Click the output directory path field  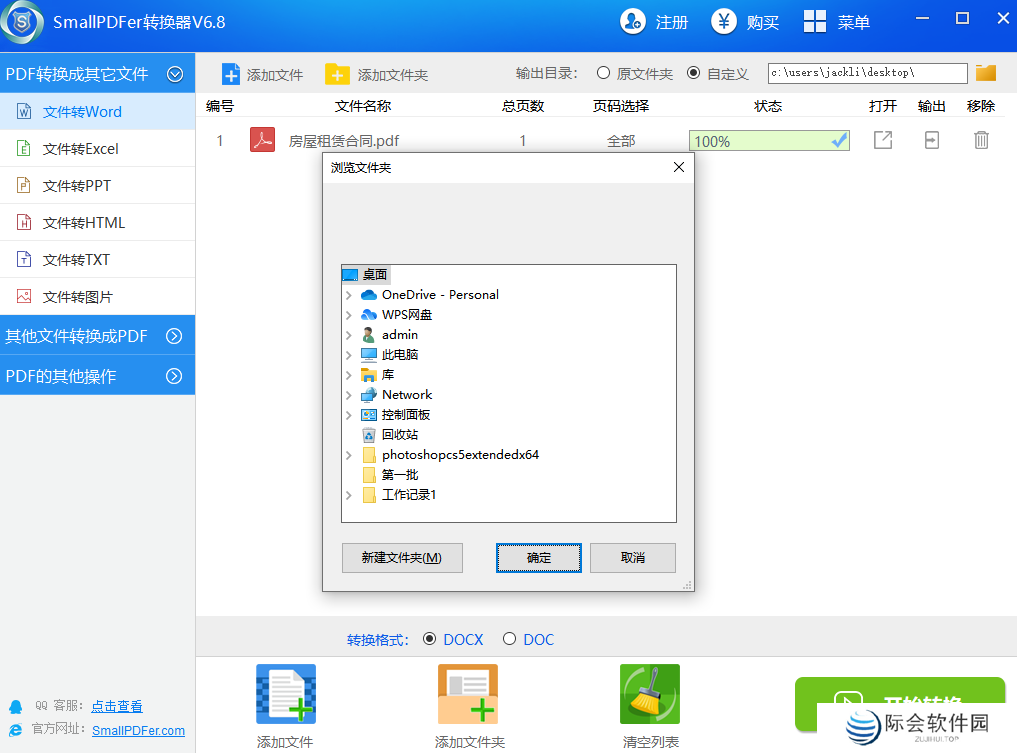tap(867, 73)
